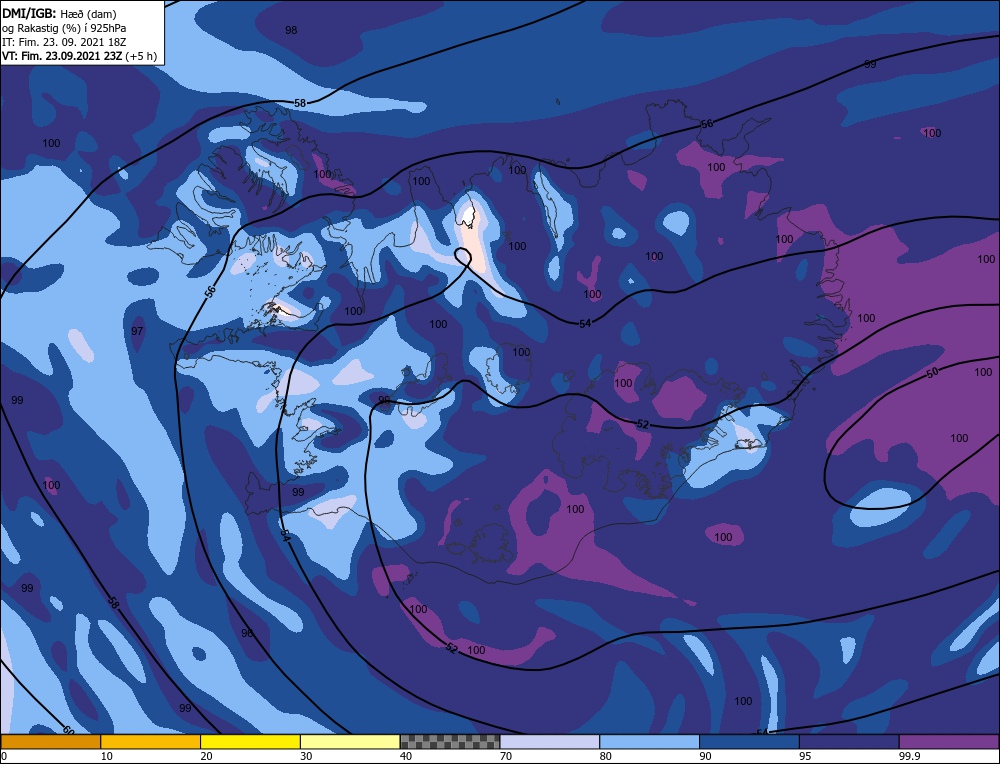Image resolution: width=1000 pixels, height=764 pixels.
Task: Click the '10' legend scale value
Action: (x=107, y=756)
